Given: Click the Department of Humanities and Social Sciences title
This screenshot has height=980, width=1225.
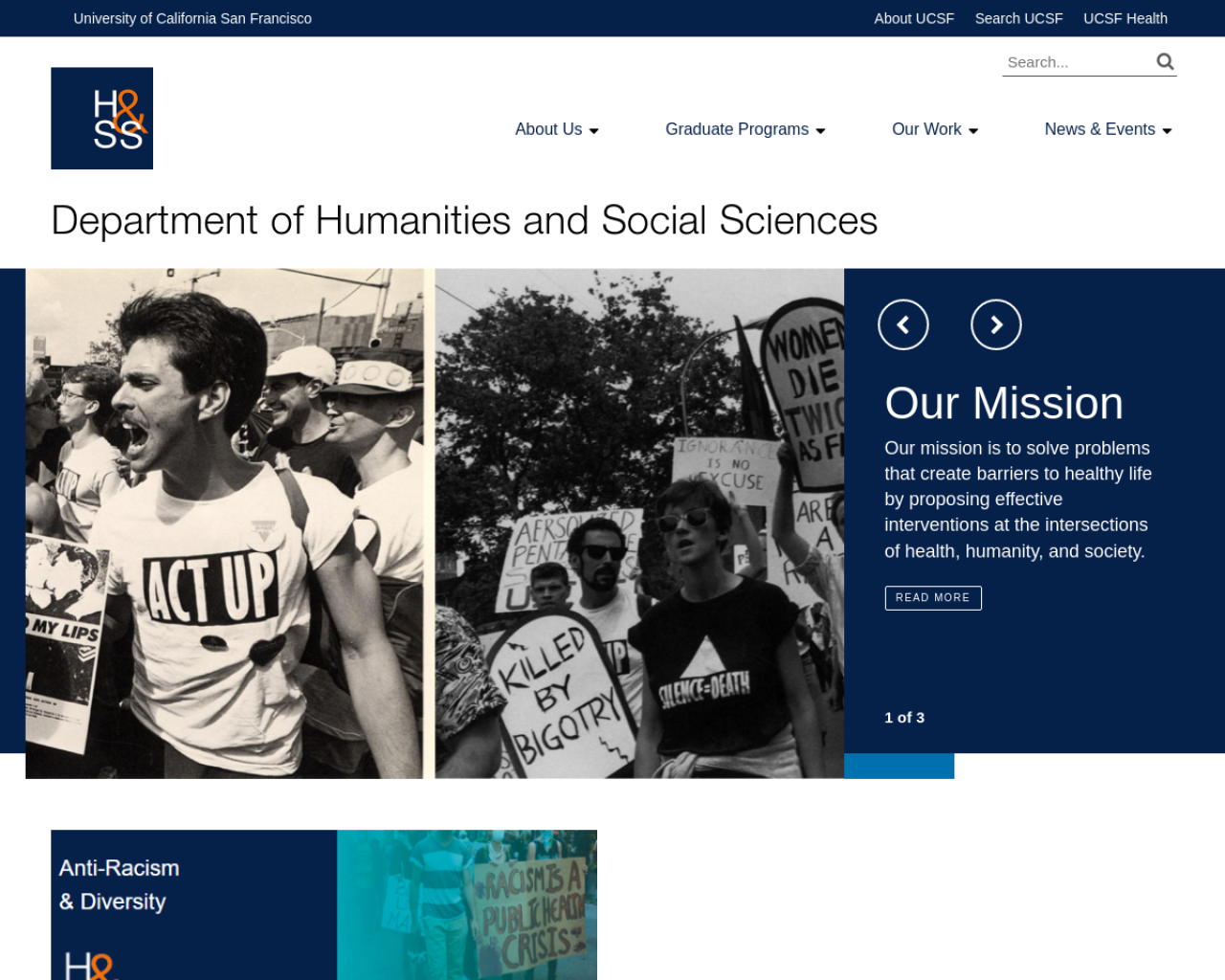Looking at the screenshot, I should click(464, 220).
